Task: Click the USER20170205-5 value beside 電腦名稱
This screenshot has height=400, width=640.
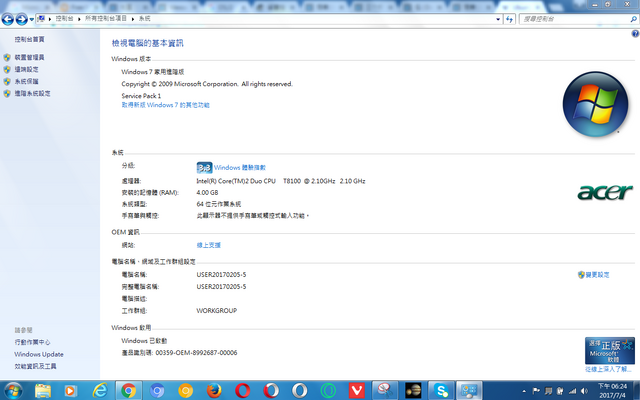Action: pos(221,275)
